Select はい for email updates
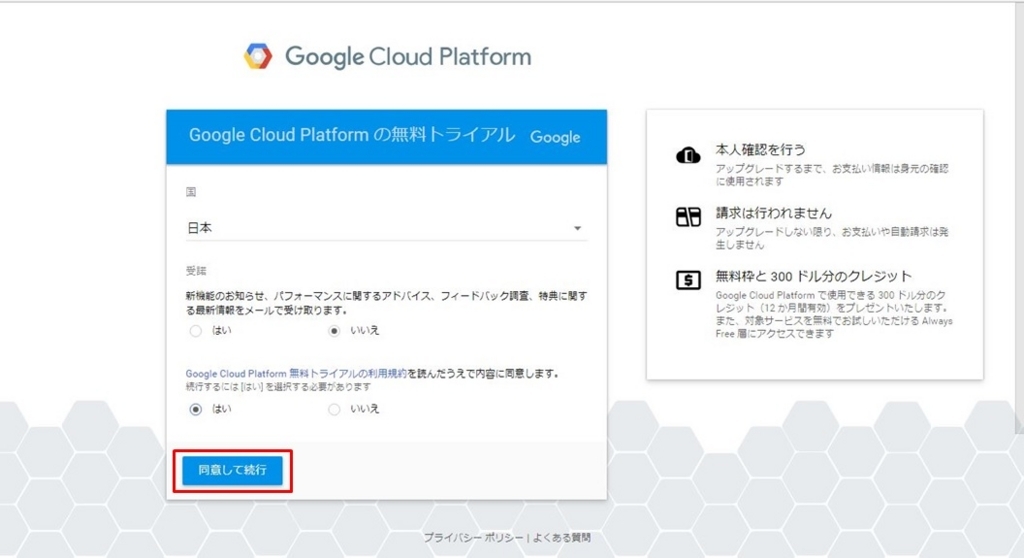Image resolution: width=1024 pixels, height=558 pixels. [x=195, y=331]
